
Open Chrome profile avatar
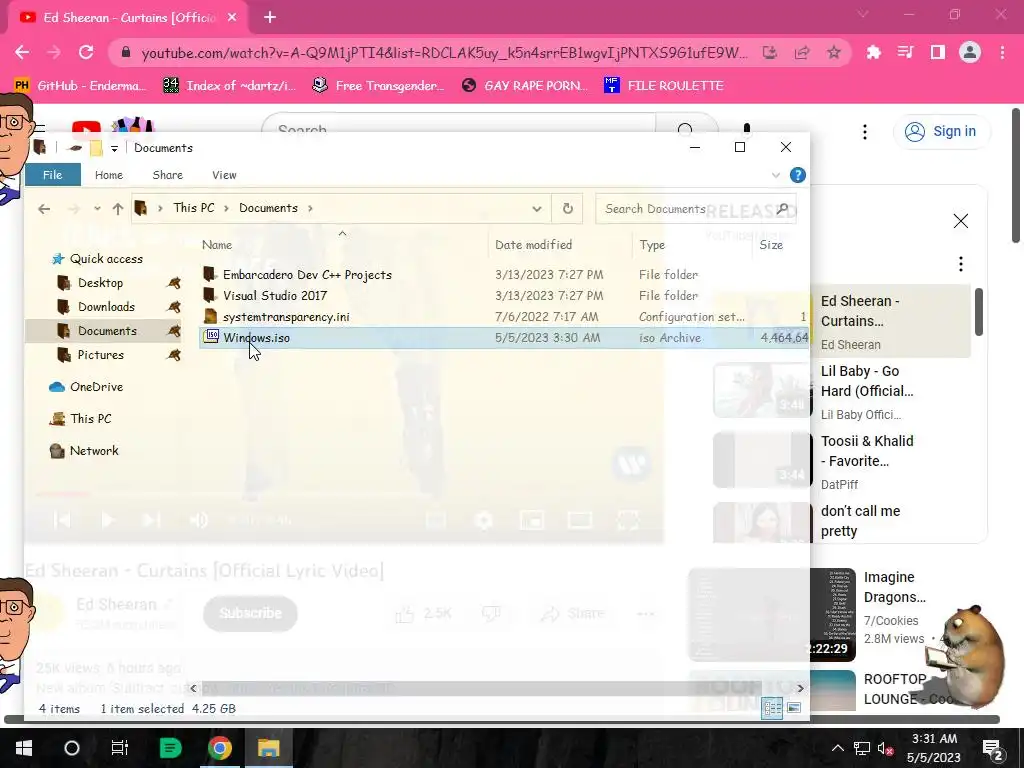tap(970, 52)
